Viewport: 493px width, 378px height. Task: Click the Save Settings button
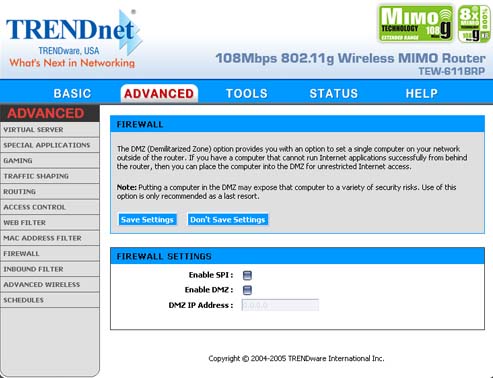(147, 220)
